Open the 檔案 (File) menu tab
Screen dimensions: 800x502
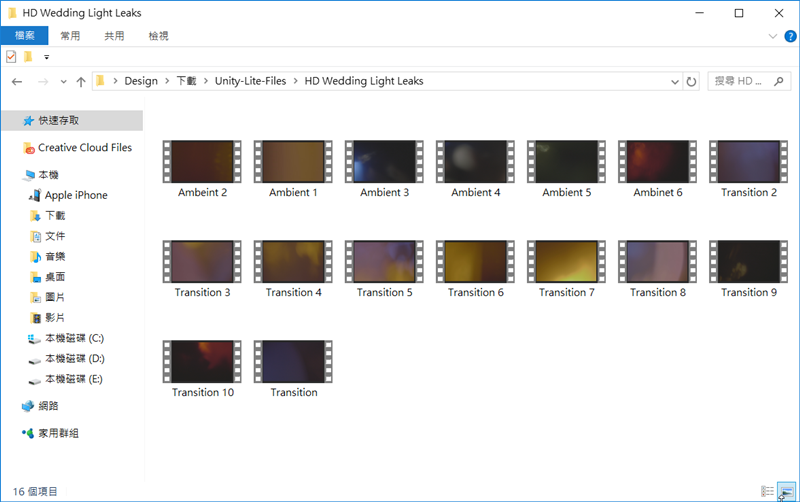[24, 36]
